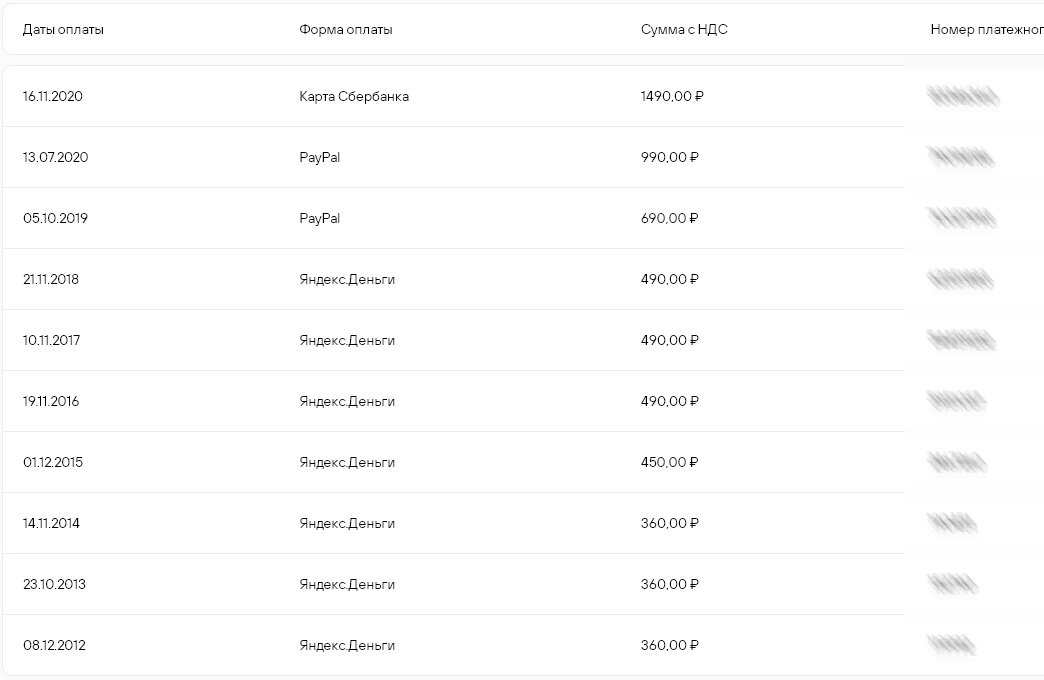This screenshot has width=1044, height=680.
Task: Click the 990,00 ₽ amount cell
Action: point(669,157)
